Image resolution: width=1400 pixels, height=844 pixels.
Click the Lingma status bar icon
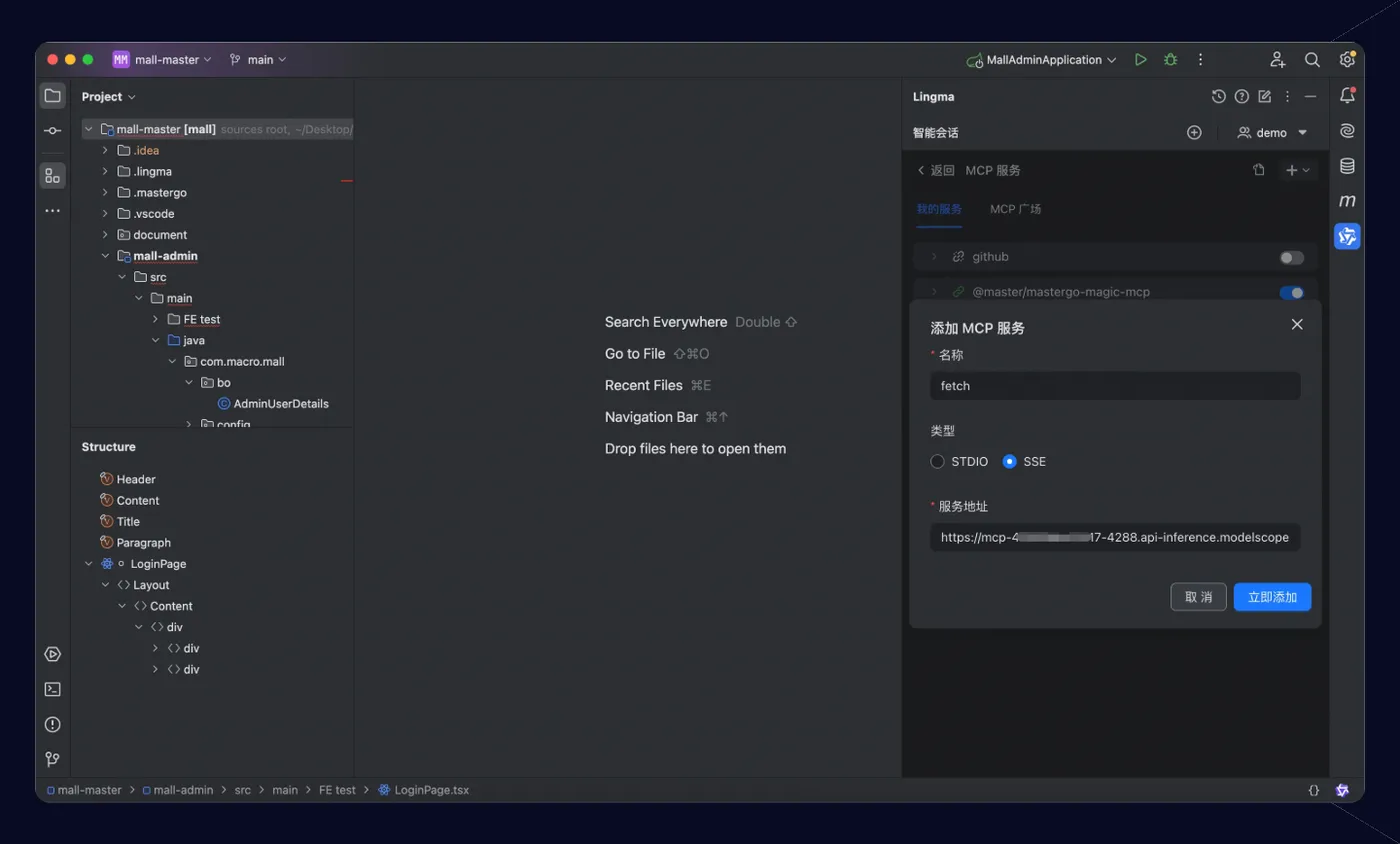pos(1342,790)
